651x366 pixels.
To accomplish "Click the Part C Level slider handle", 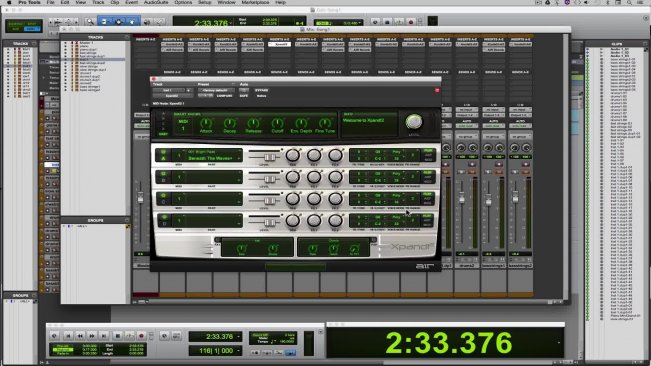I will (x=270, y=200).
